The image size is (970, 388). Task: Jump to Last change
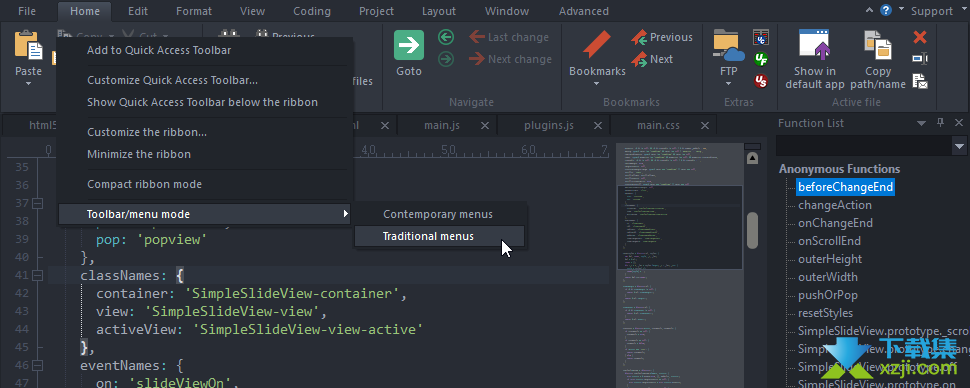[x=509, y=37]
